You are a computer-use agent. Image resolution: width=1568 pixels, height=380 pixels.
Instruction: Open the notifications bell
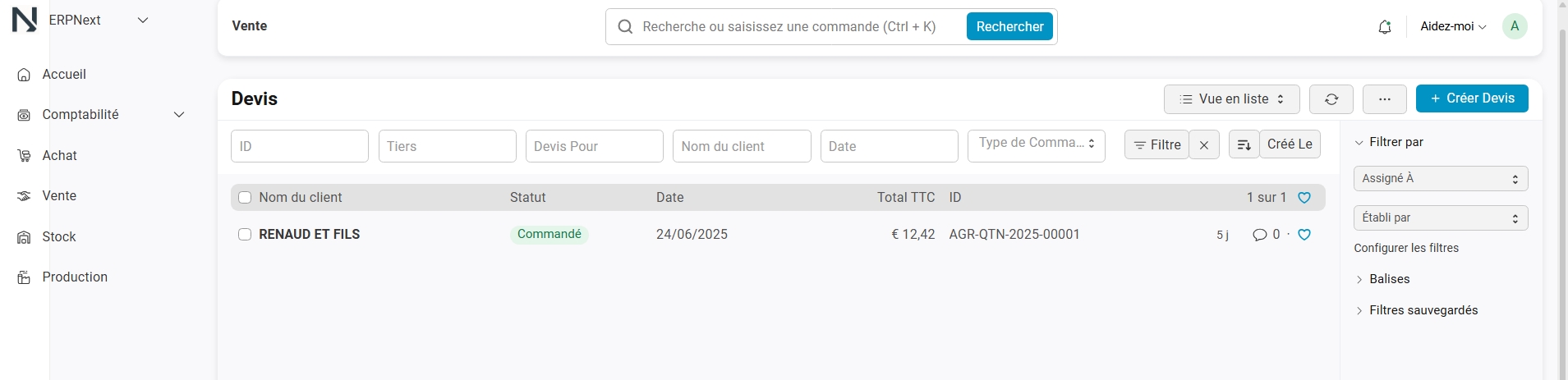(1385, 26)
